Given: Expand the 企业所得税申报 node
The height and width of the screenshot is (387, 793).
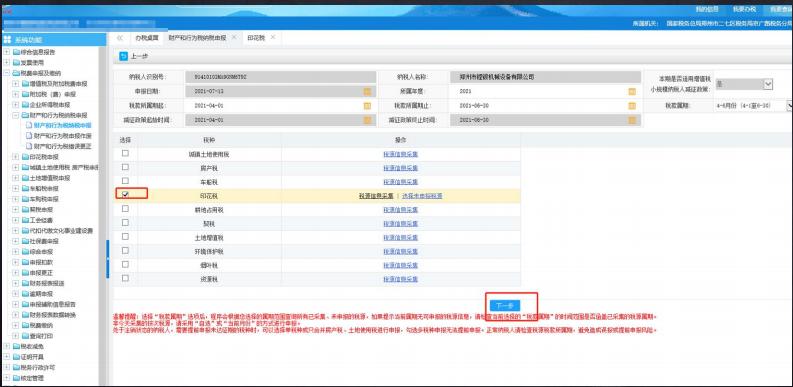Looking at the screenshot, I should coord(16,105).
